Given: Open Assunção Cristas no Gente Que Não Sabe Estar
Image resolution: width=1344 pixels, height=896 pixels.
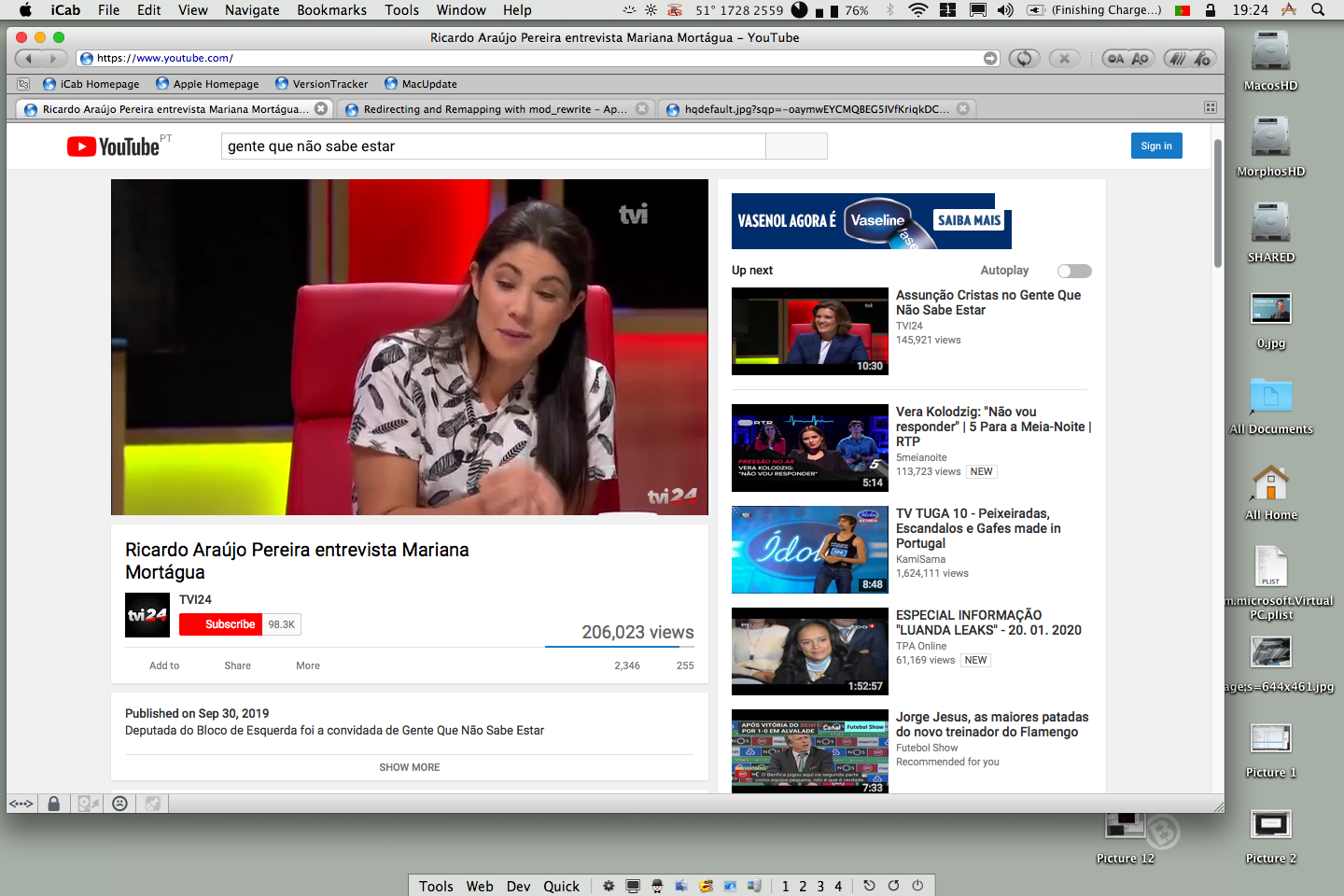Looking at the screenshot, I should (988, 302).
